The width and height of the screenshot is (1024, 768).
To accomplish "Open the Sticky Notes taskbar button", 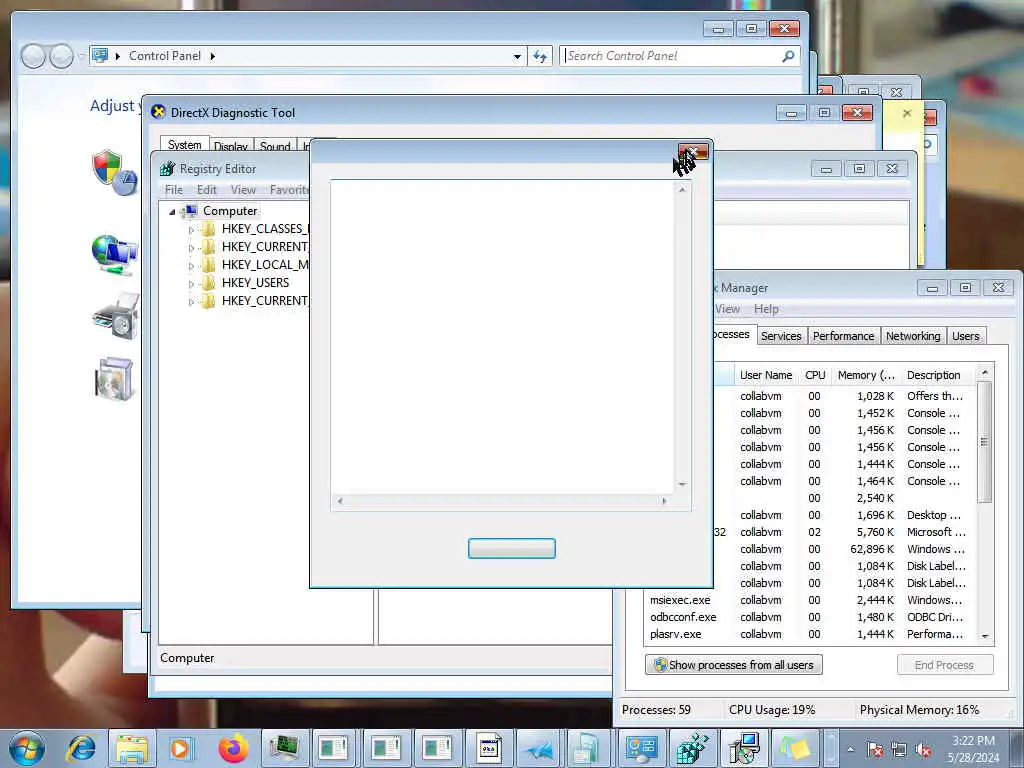I will coord(793,749).
